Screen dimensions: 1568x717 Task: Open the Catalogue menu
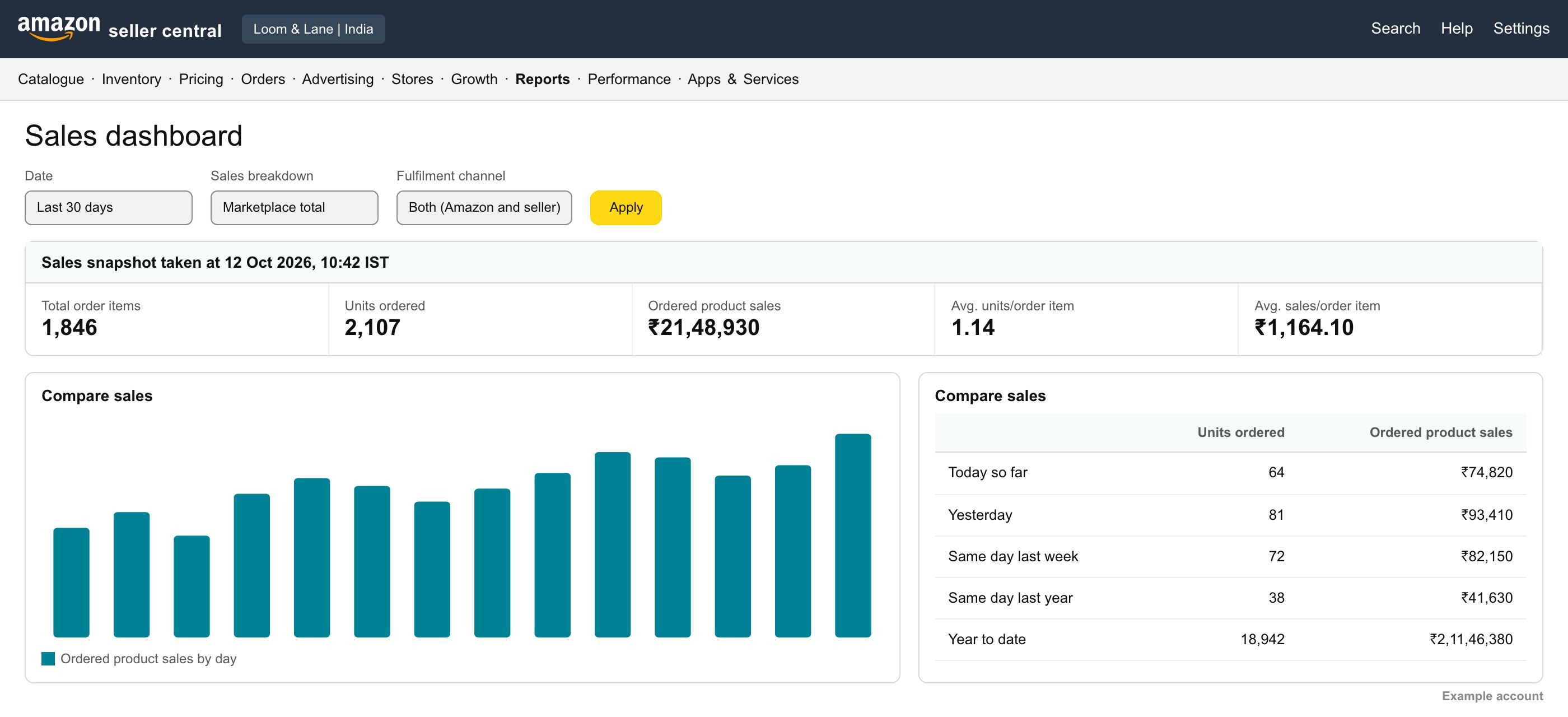51,79
